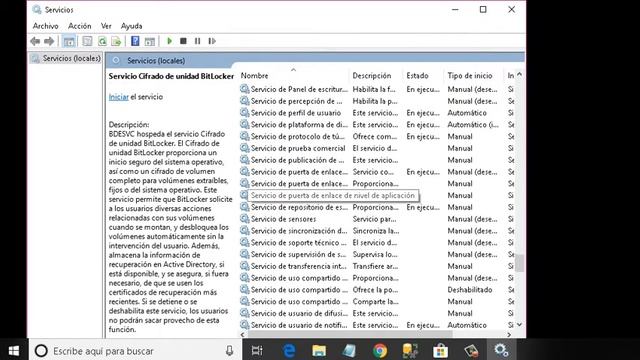Select Servicio de protocolo de tú... row
Image resolution: width=640 pixels, height=360 pixels.
pos(376,136)
